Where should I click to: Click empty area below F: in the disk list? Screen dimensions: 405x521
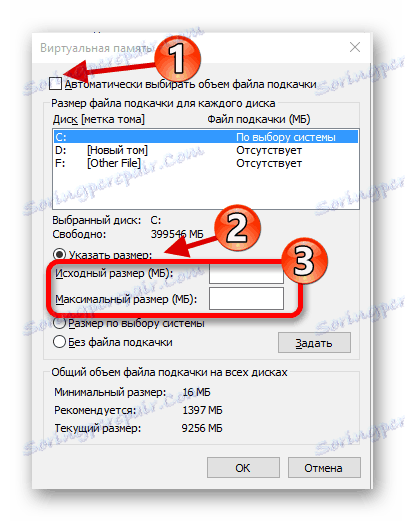[x=206, y=189]
